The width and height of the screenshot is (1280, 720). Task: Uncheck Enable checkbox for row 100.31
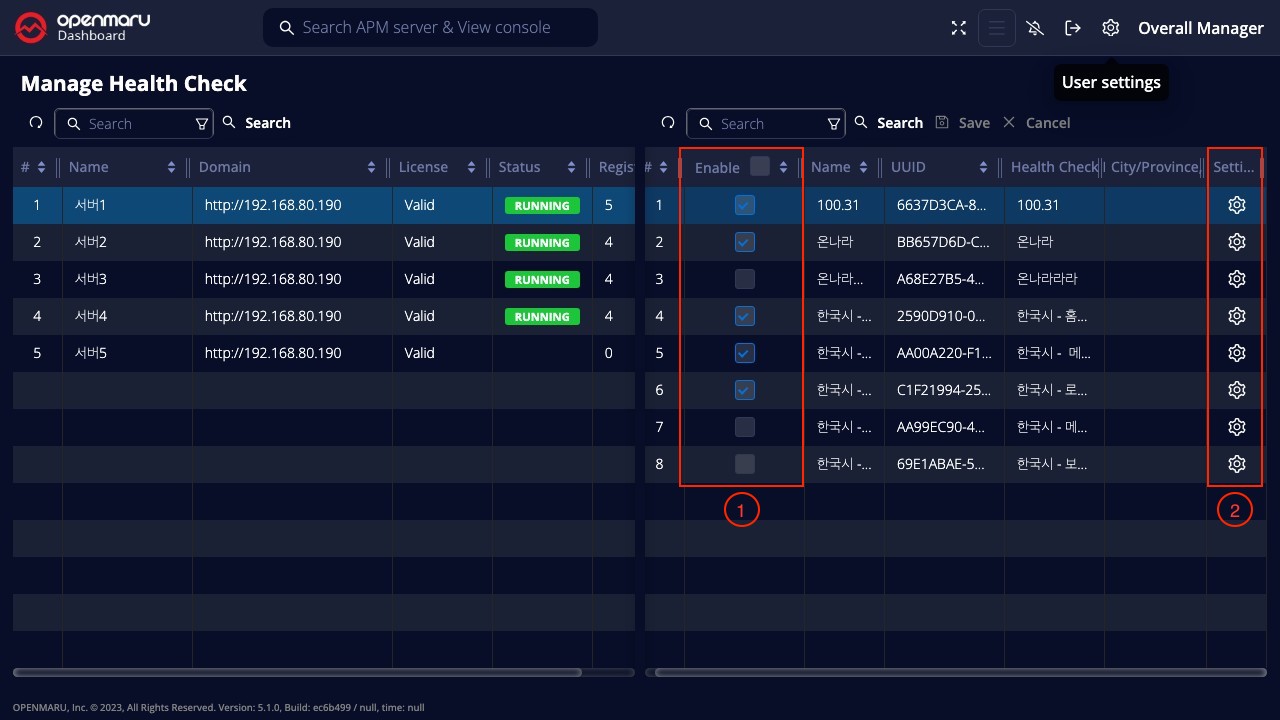coord(744,205)
